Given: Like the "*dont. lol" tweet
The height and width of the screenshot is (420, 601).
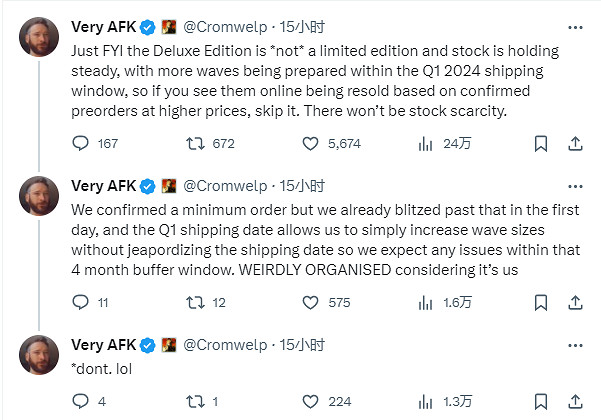Looking at the screenshot, I should (310, 401).
